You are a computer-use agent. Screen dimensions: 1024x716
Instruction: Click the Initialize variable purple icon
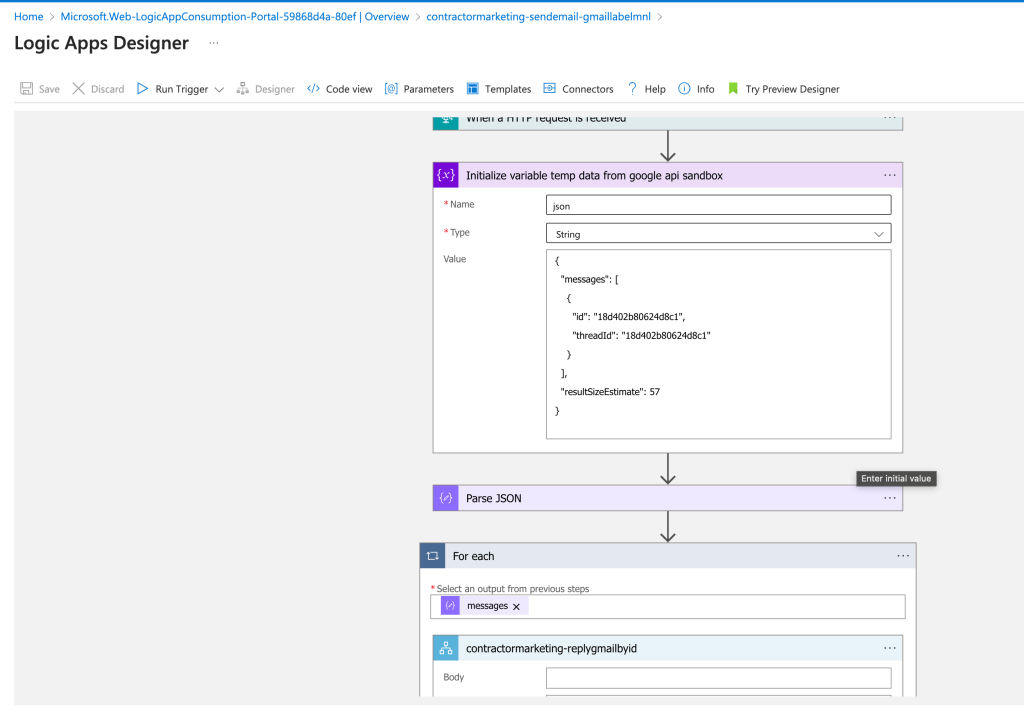pos(446,175)
